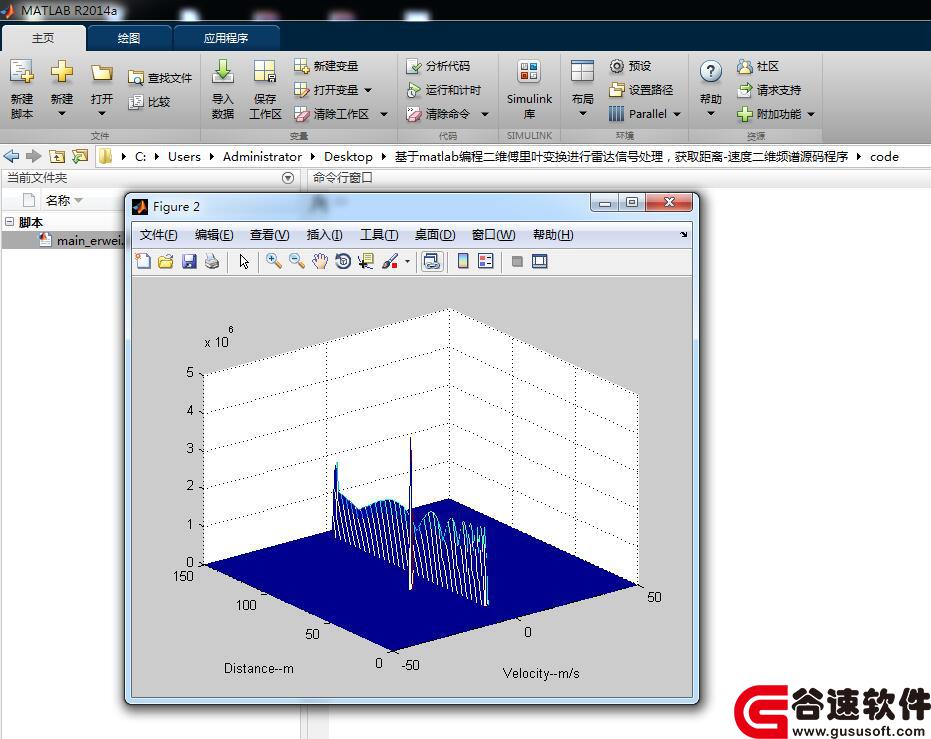The height and width of the screenshot is (739, 931).
Task: Toggle the Insert Legend tool
Action: [x=486, y=261]
